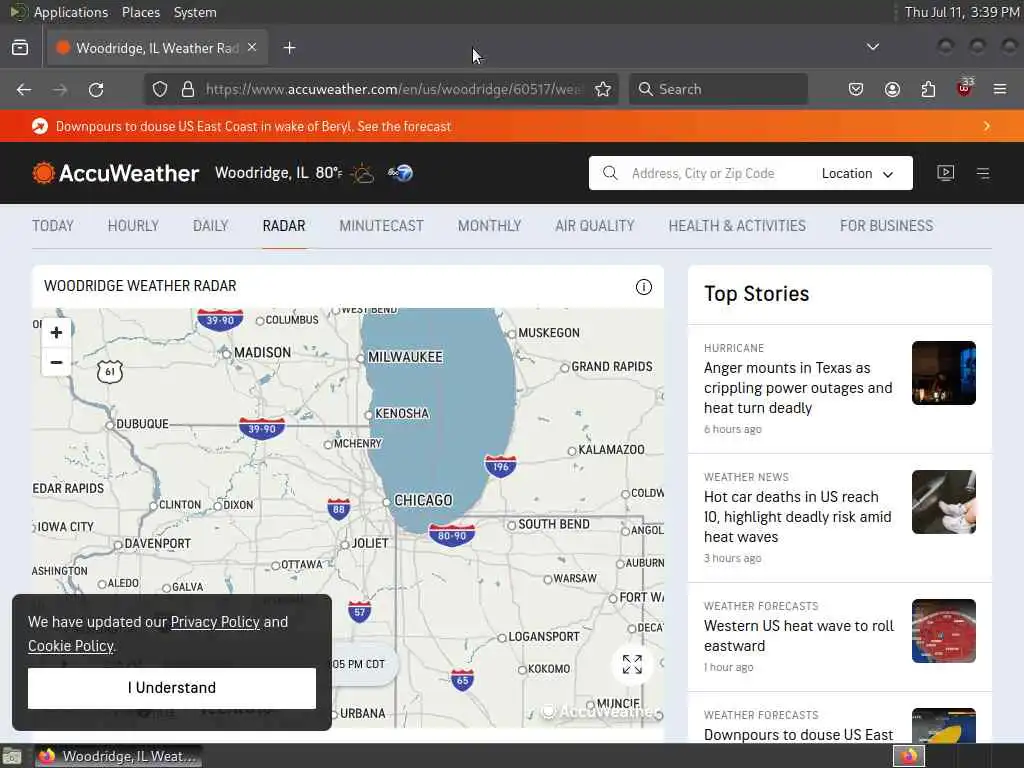The image size is (1024, 768).
Task: Click the SOUTH BEND label on the map
Action: [554, 524]
